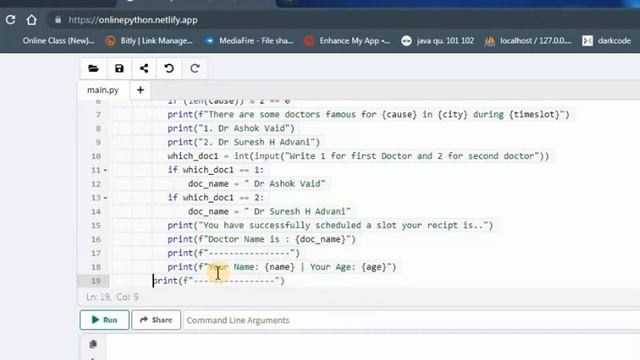The image size is (640, 360).
Task: Open darkcode bookmark
Action: (x=607, y=41)
